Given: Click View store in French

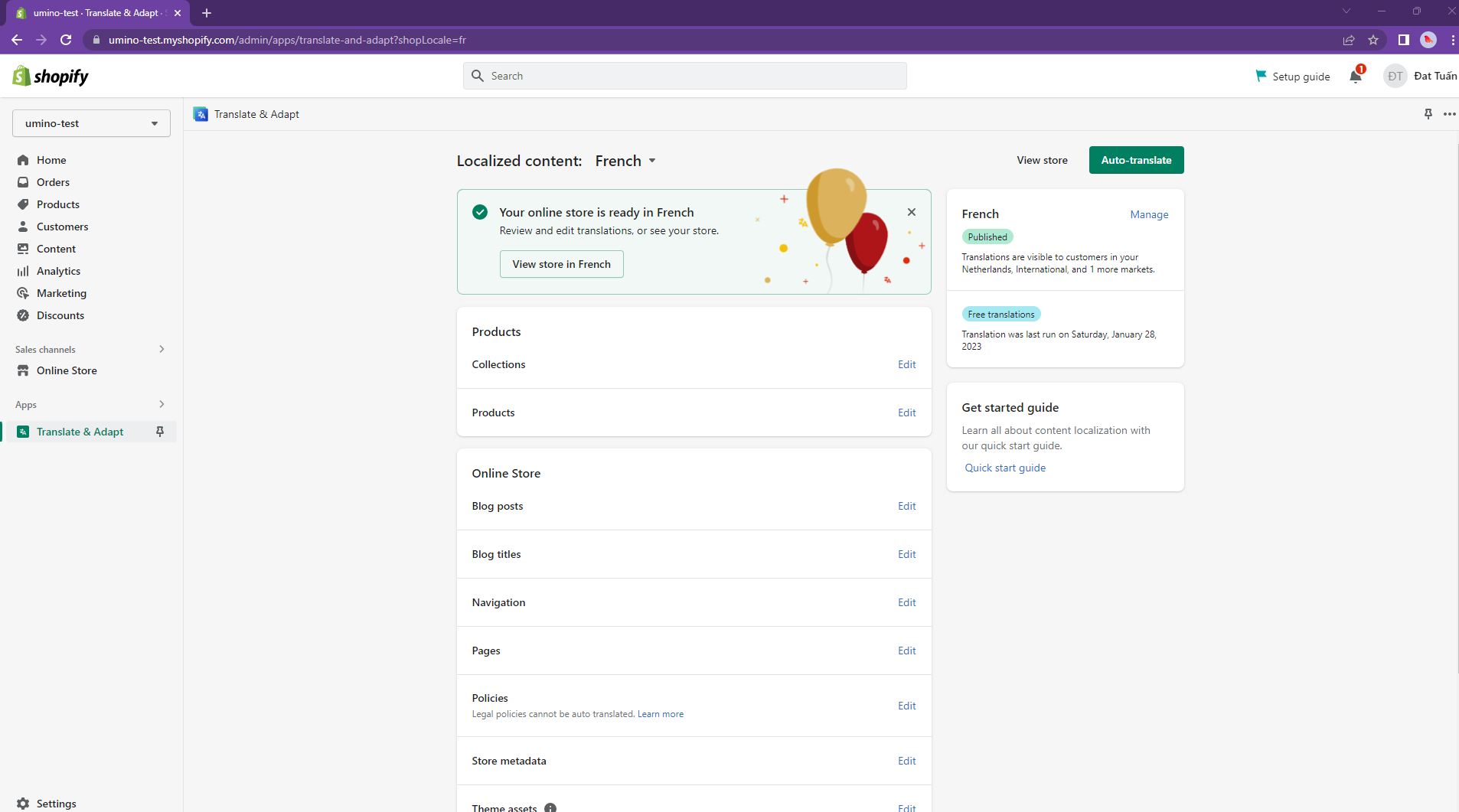Looking at the screenshot, I should (x=561, y=264).
